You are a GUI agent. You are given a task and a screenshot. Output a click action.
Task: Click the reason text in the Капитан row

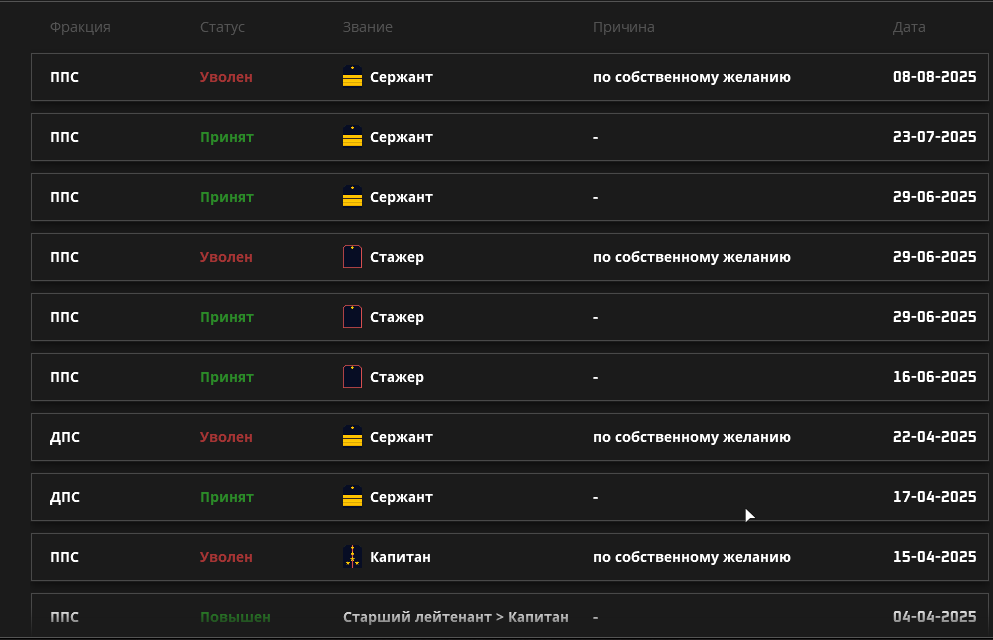coord(692,557)
